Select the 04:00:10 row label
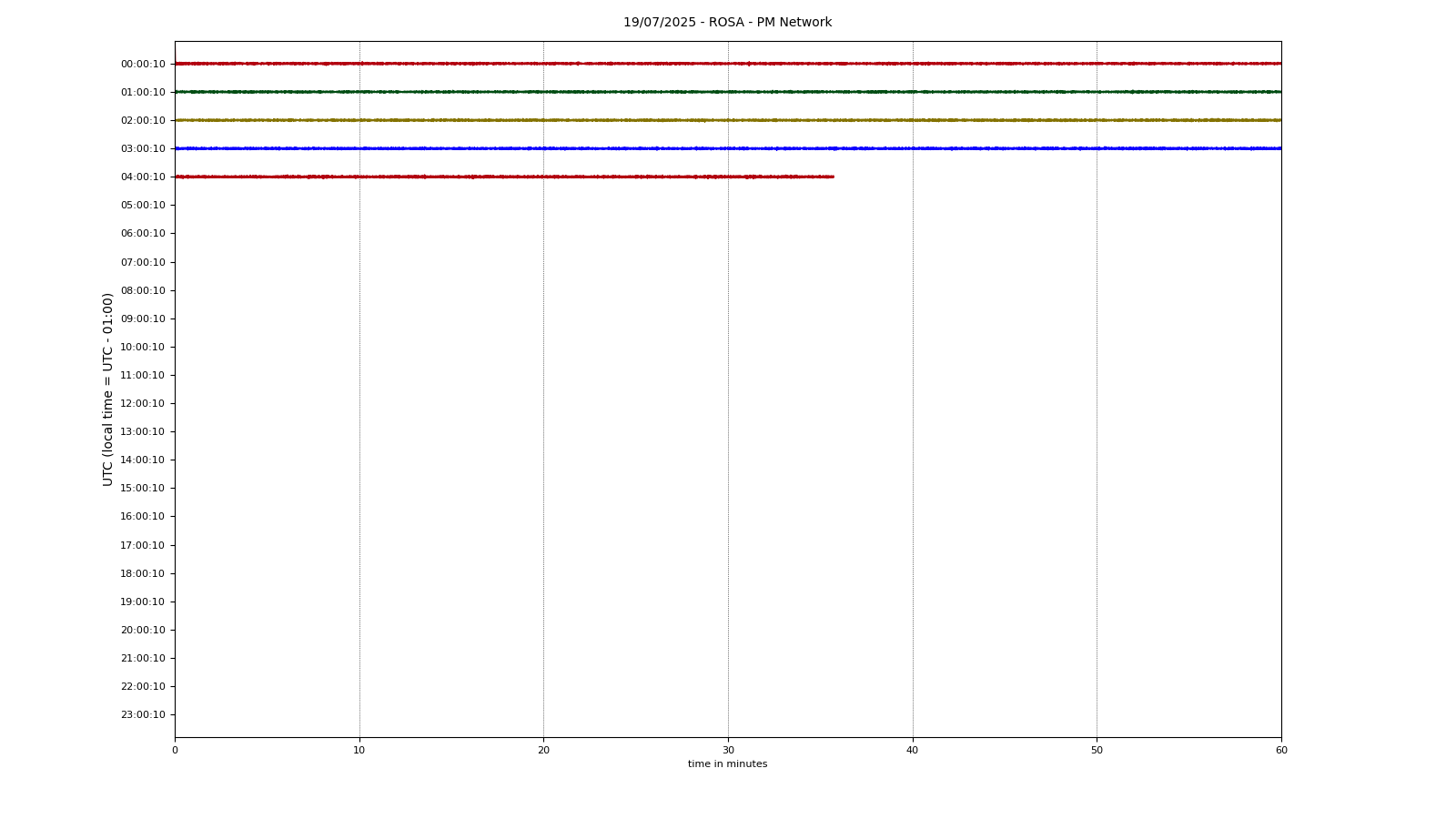The width and height of the screenshot is (1456, 819). [x=143, y=177]
